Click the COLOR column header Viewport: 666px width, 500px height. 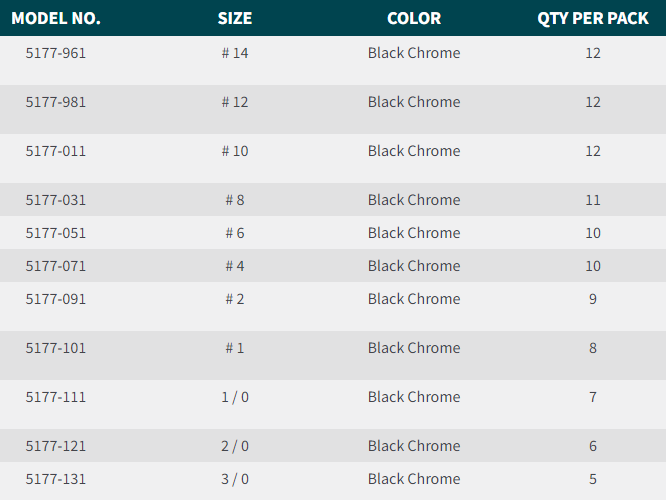pyautogui.click(x=414, y=18)
